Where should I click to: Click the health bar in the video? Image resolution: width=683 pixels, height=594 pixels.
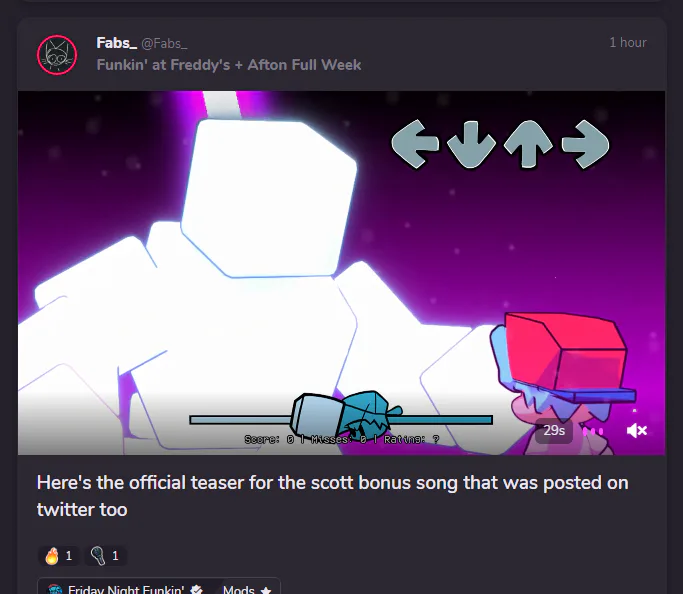coord(341,419)
